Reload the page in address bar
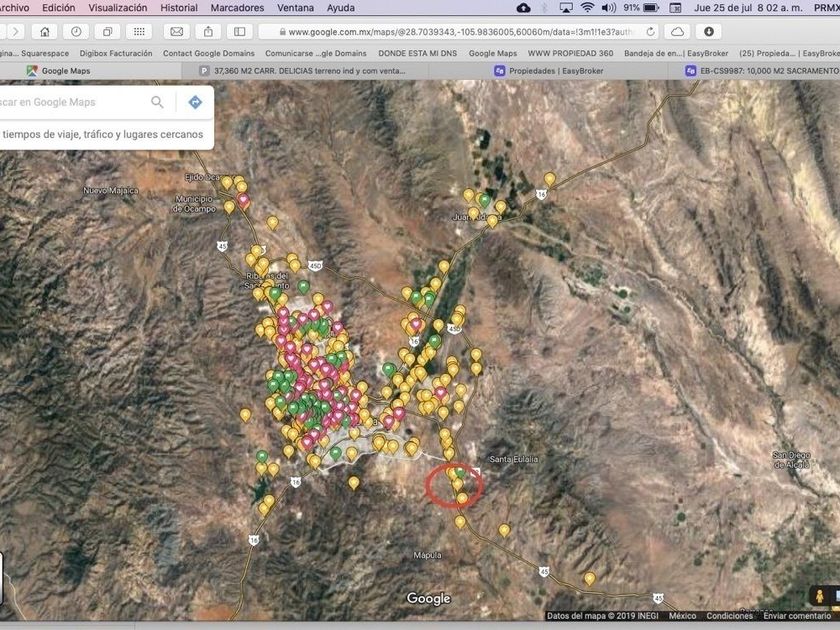840x630 pixels. click(651, 32)
